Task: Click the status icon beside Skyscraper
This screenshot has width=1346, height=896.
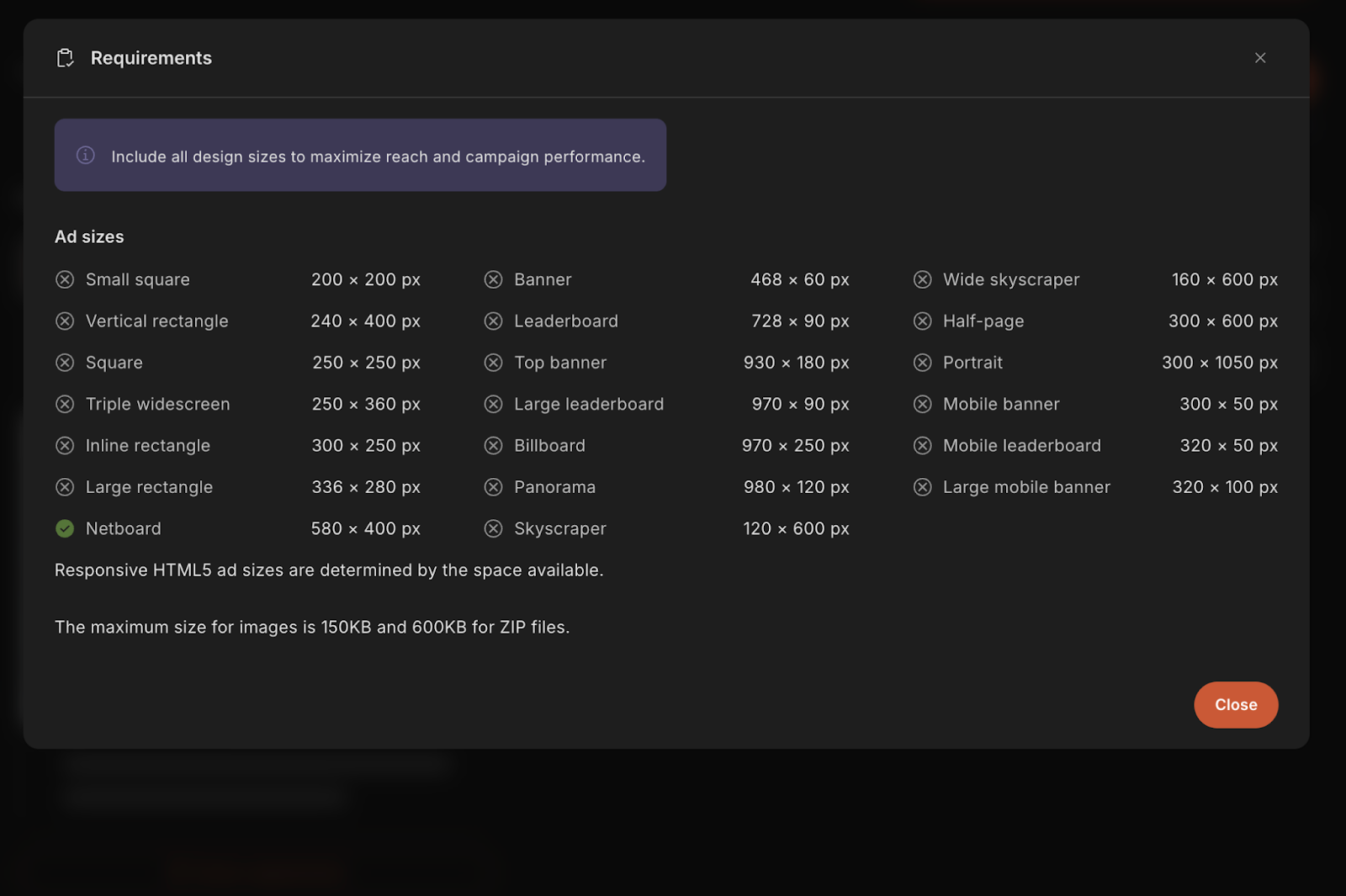Action: click(494, 528)
